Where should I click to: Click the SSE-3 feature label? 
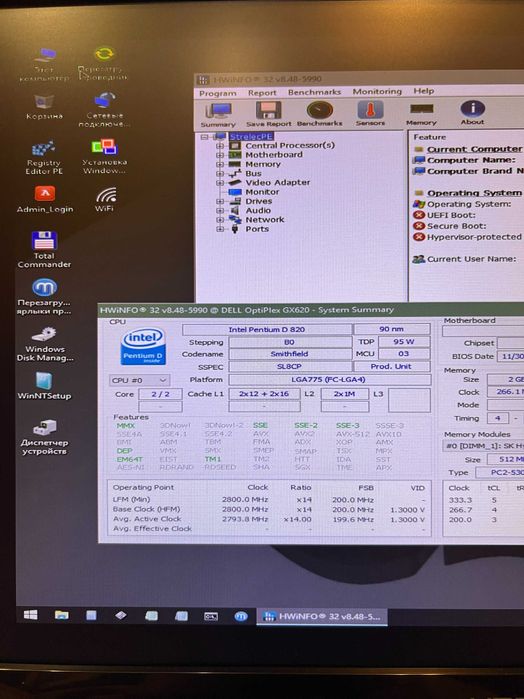tap(347, 425)
